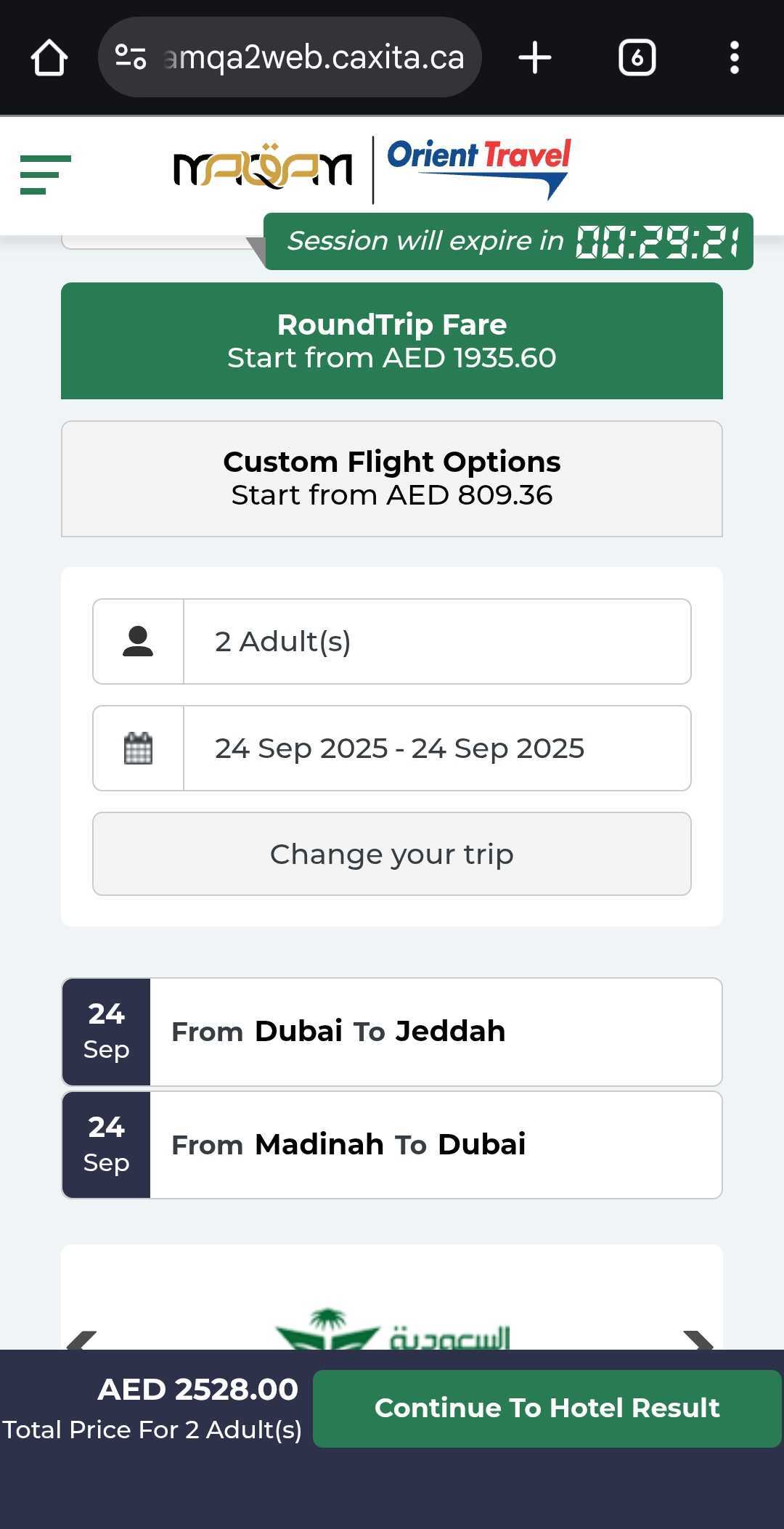Tap the browser home icon
The image size is (784, 1529).
49,58
